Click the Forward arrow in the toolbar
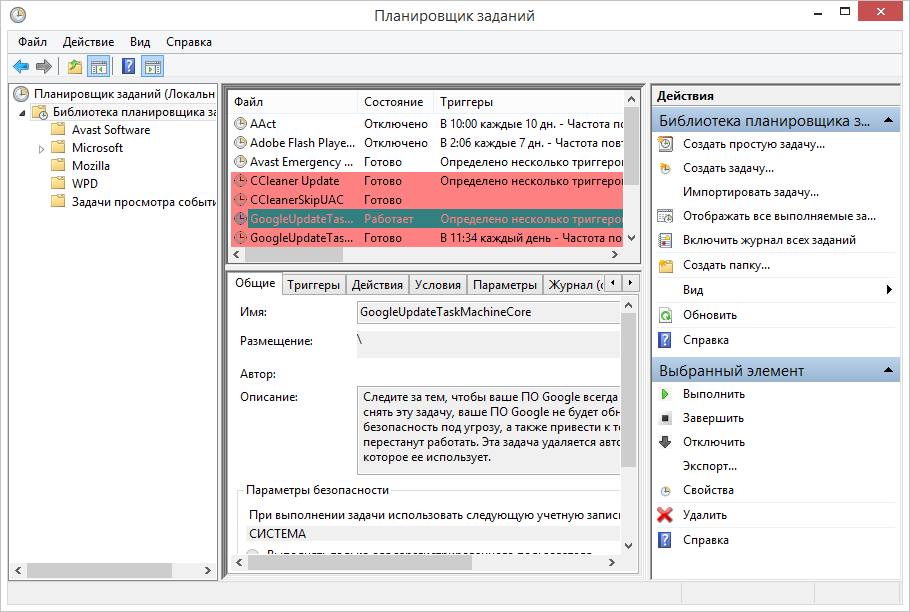The width and height of the screenshot is (910, 612). pyautogui.click(x=44, y=67)
